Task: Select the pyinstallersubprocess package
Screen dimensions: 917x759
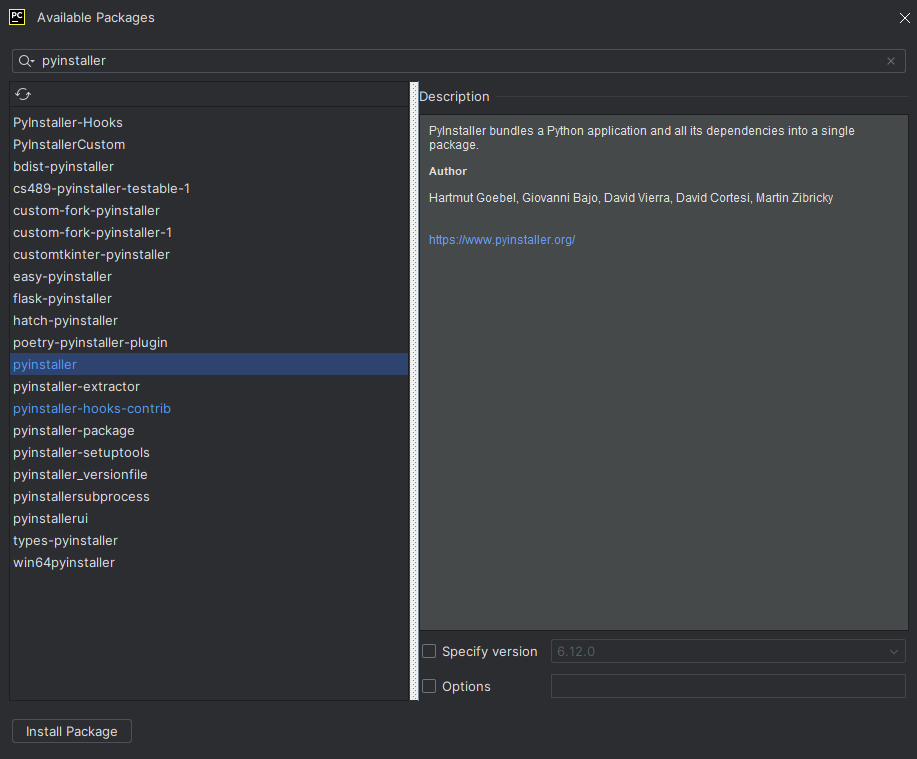Action: [x=209, y=496]
